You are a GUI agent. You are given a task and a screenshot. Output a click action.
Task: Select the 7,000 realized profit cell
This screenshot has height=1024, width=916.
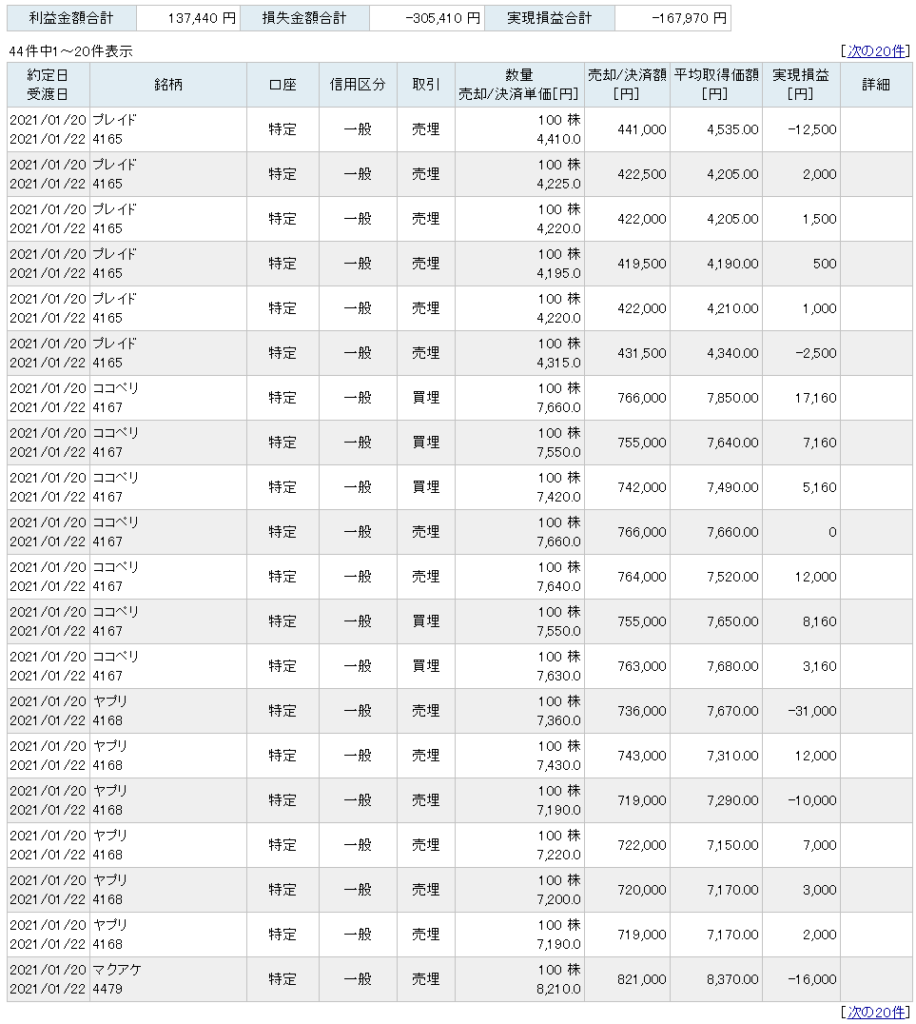[x=801, y=845]
